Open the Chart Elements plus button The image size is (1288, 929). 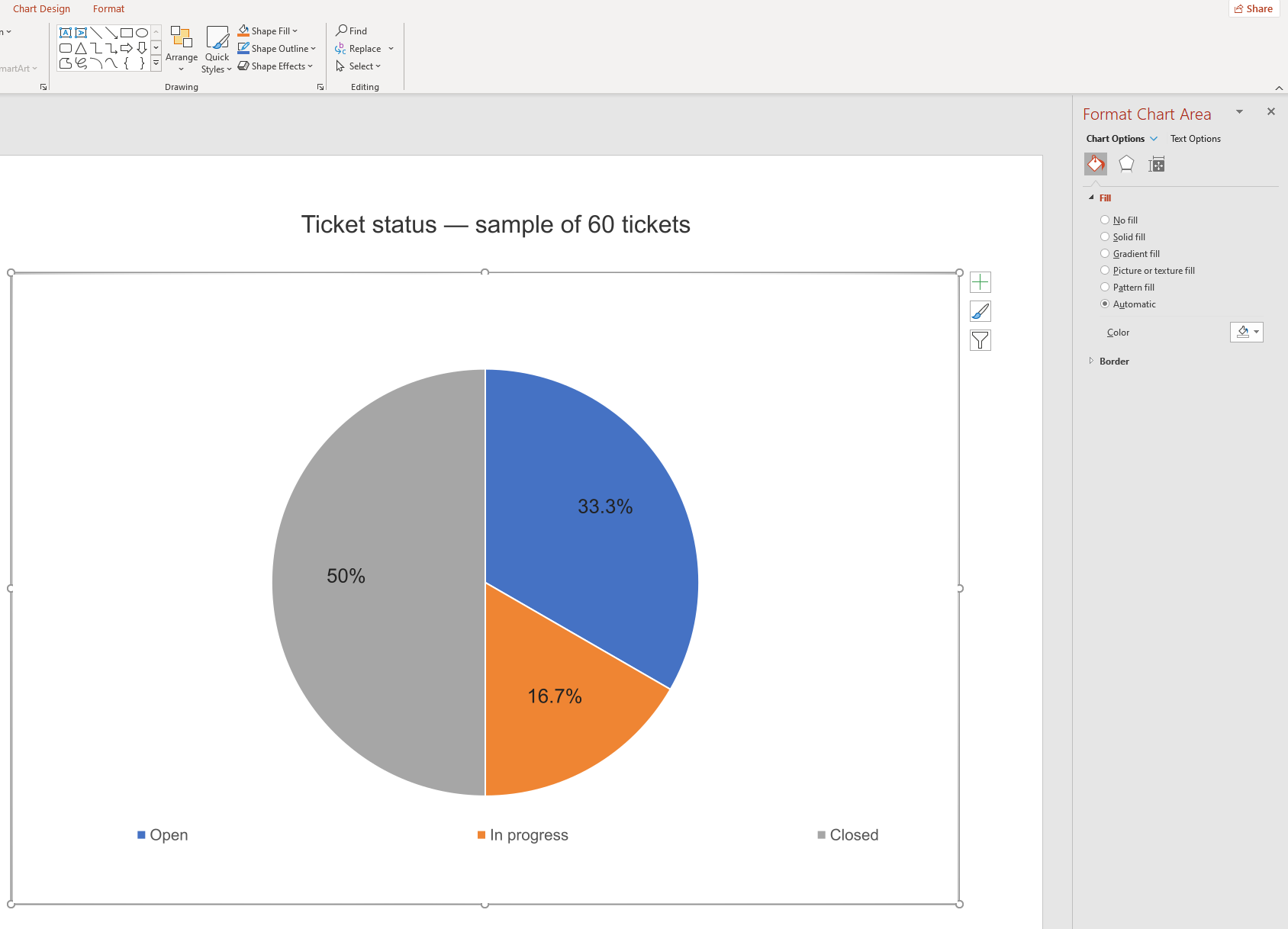coord(980,282)
